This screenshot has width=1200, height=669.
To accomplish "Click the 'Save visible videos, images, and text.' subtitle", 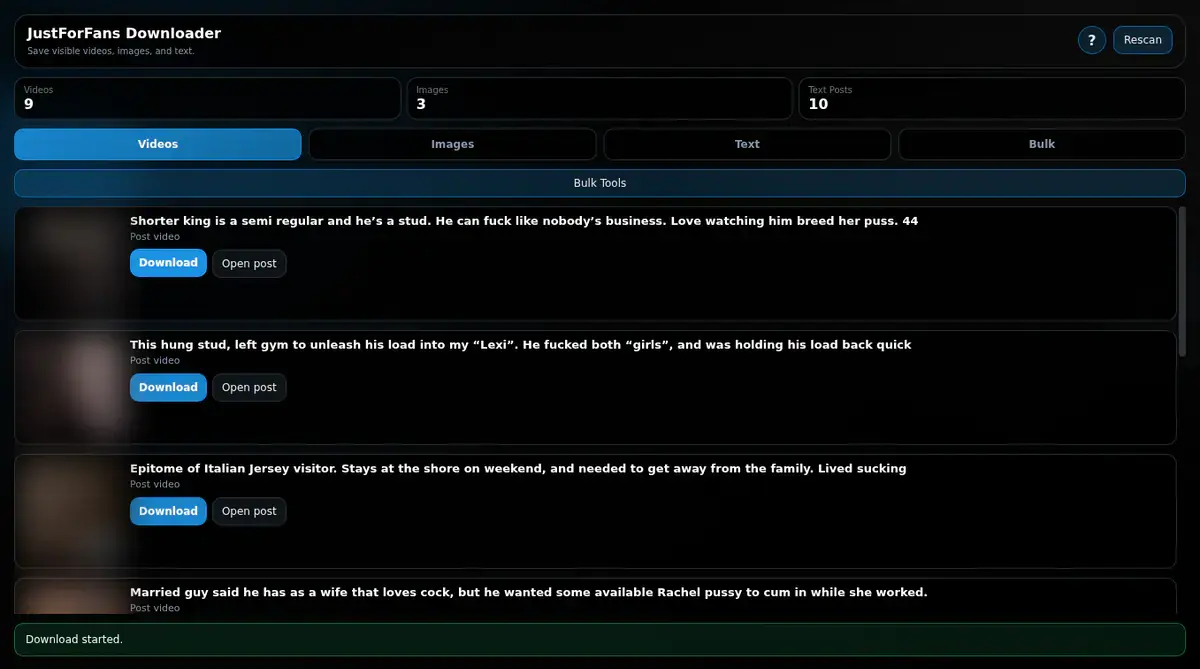I will [111, 51].
